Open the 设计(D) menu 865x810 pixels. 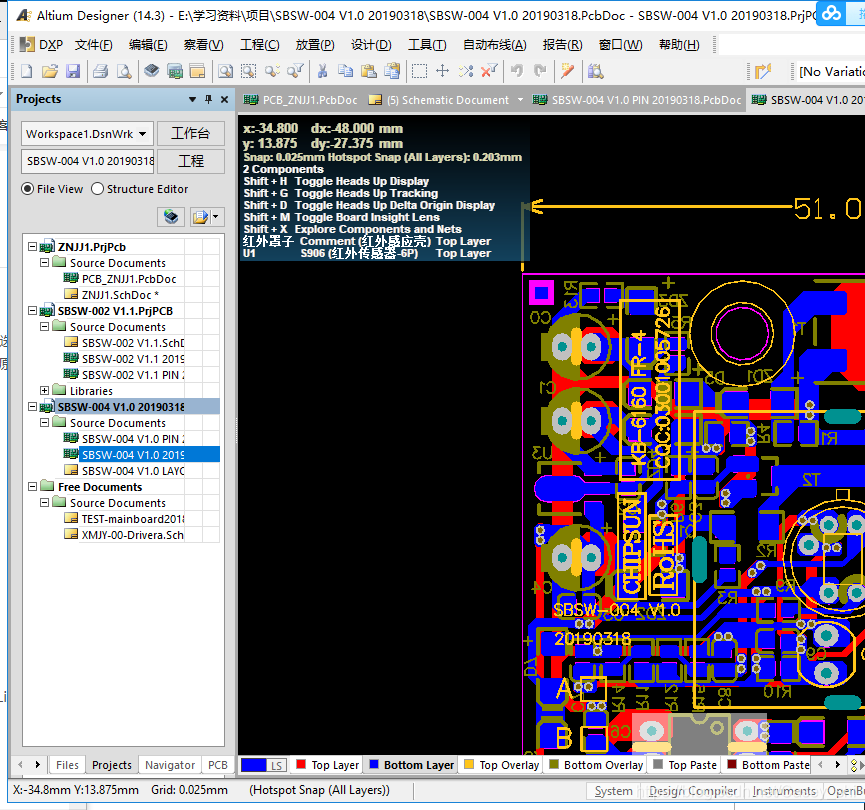[371, 45]
